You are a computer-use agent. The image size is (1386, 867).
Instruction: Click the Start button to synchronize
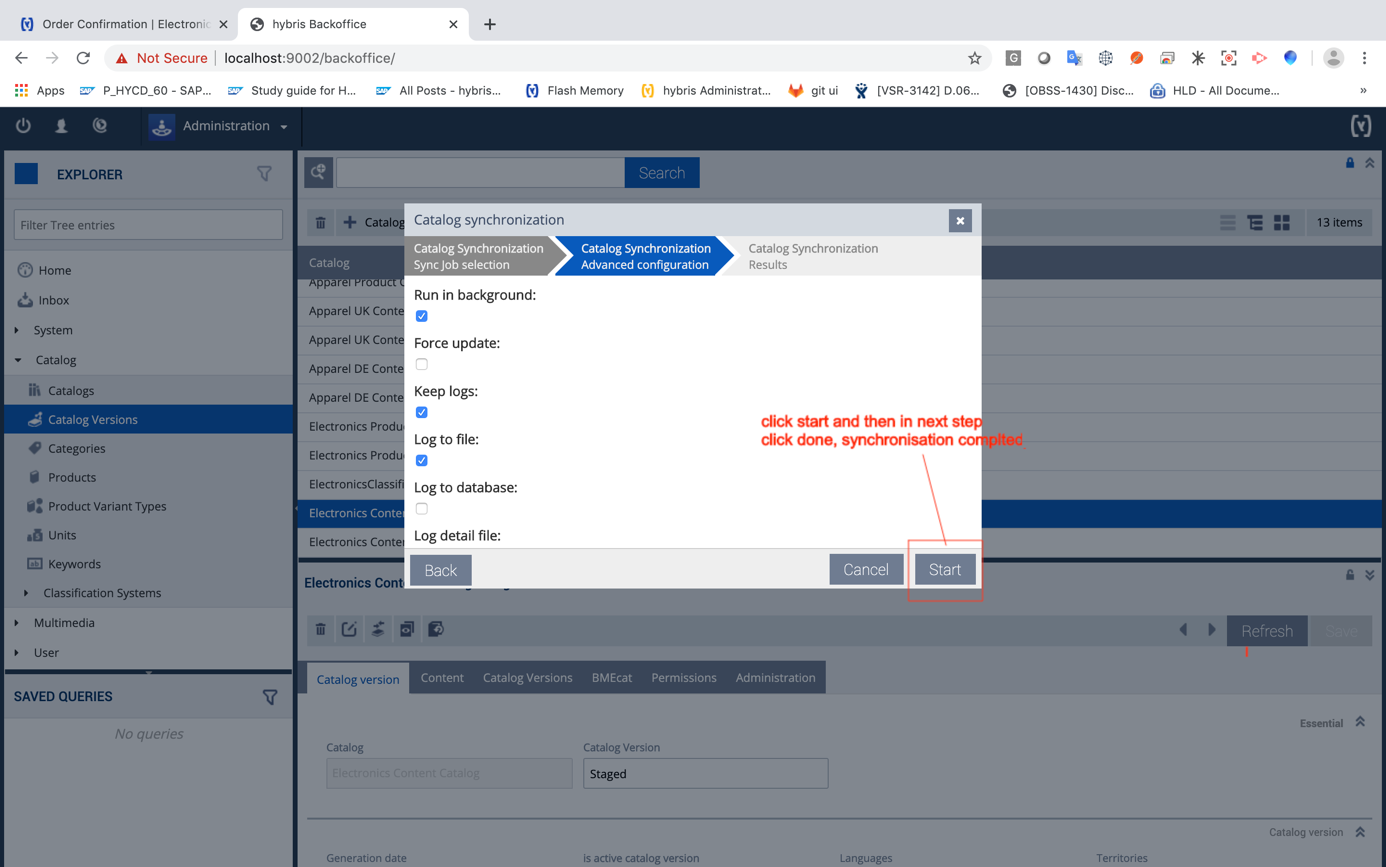[944, 570]
